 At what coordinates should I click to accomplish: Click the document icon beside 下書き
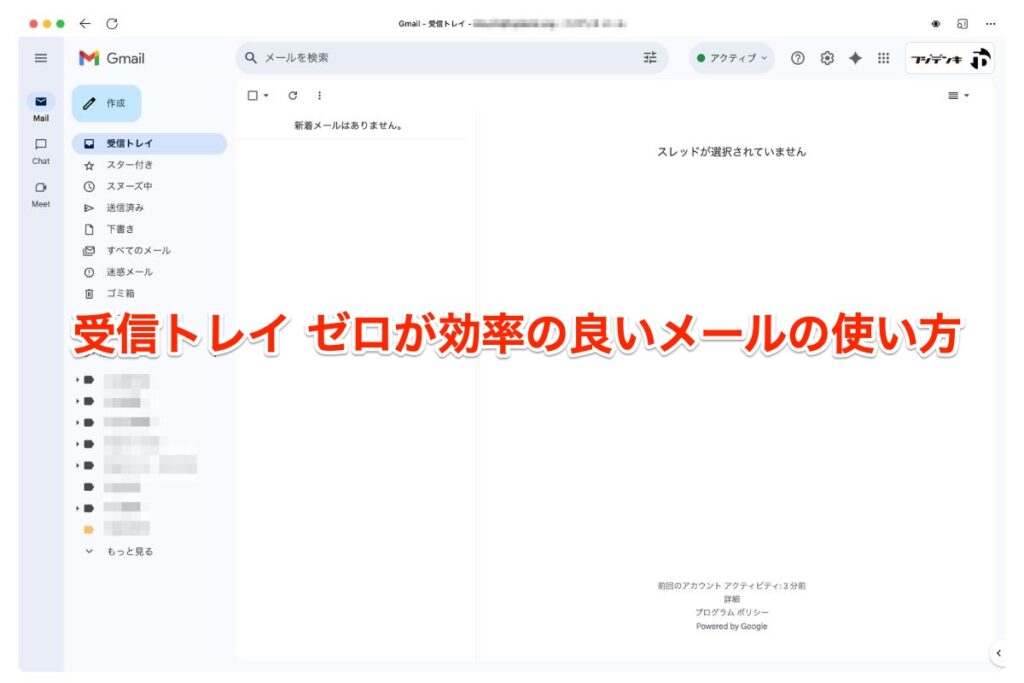(89, 230)
